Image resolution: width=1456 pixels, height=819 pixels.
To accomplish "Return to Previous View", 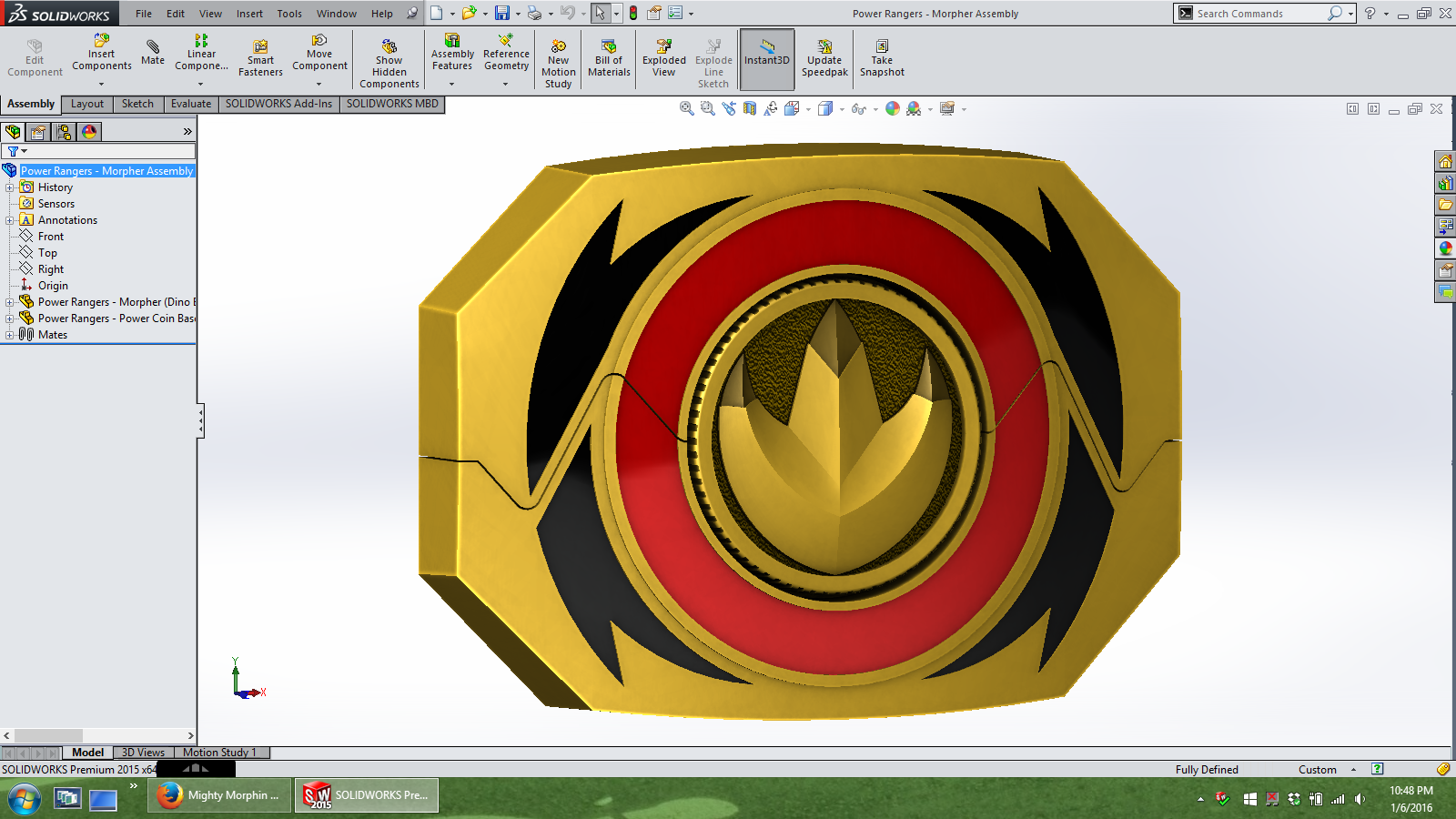I will coord(729,108).
